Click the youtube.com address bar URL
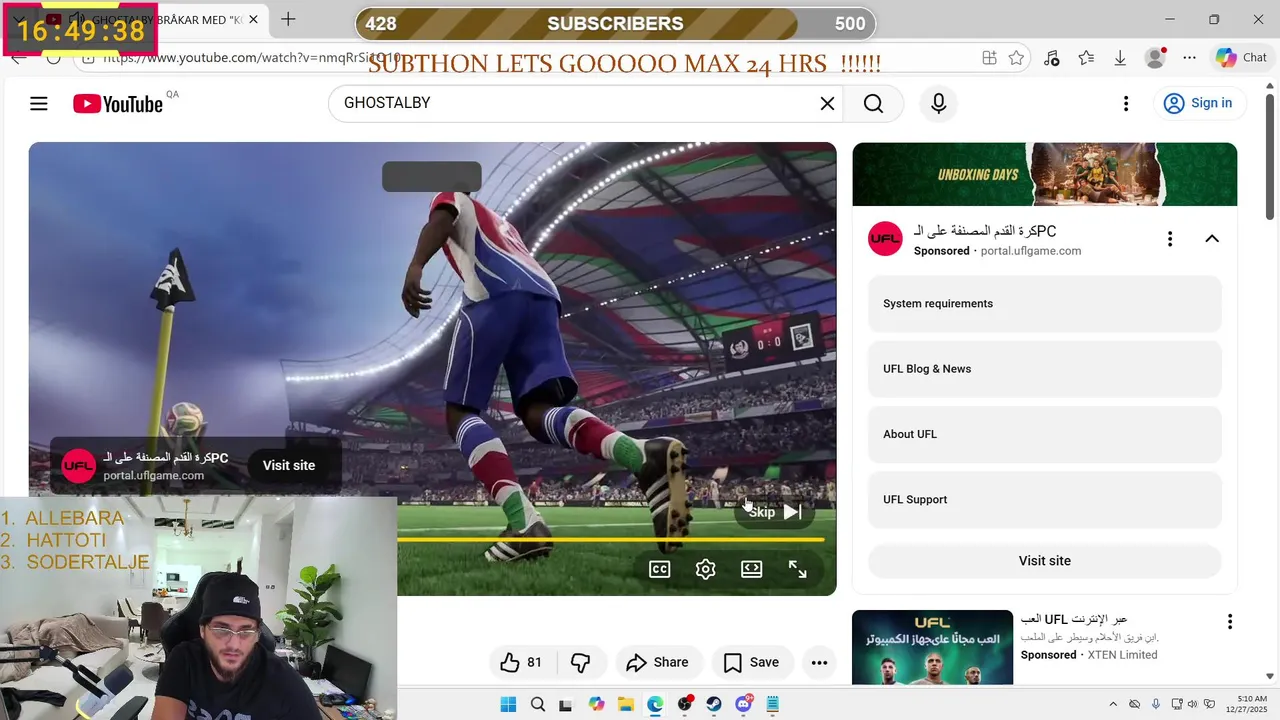1280x720 pixels. click(252, 58)
